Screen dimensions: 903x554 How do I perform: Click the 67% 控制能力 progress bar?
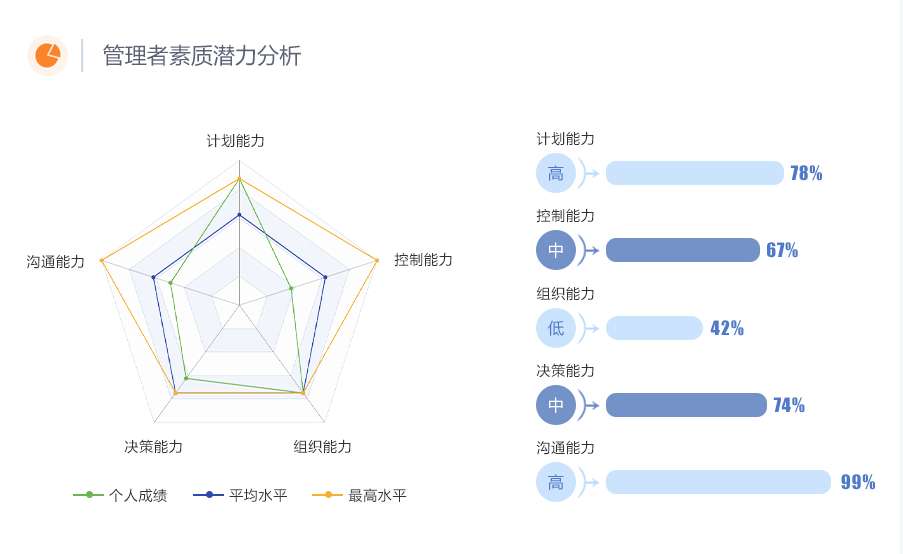(682, 250)
